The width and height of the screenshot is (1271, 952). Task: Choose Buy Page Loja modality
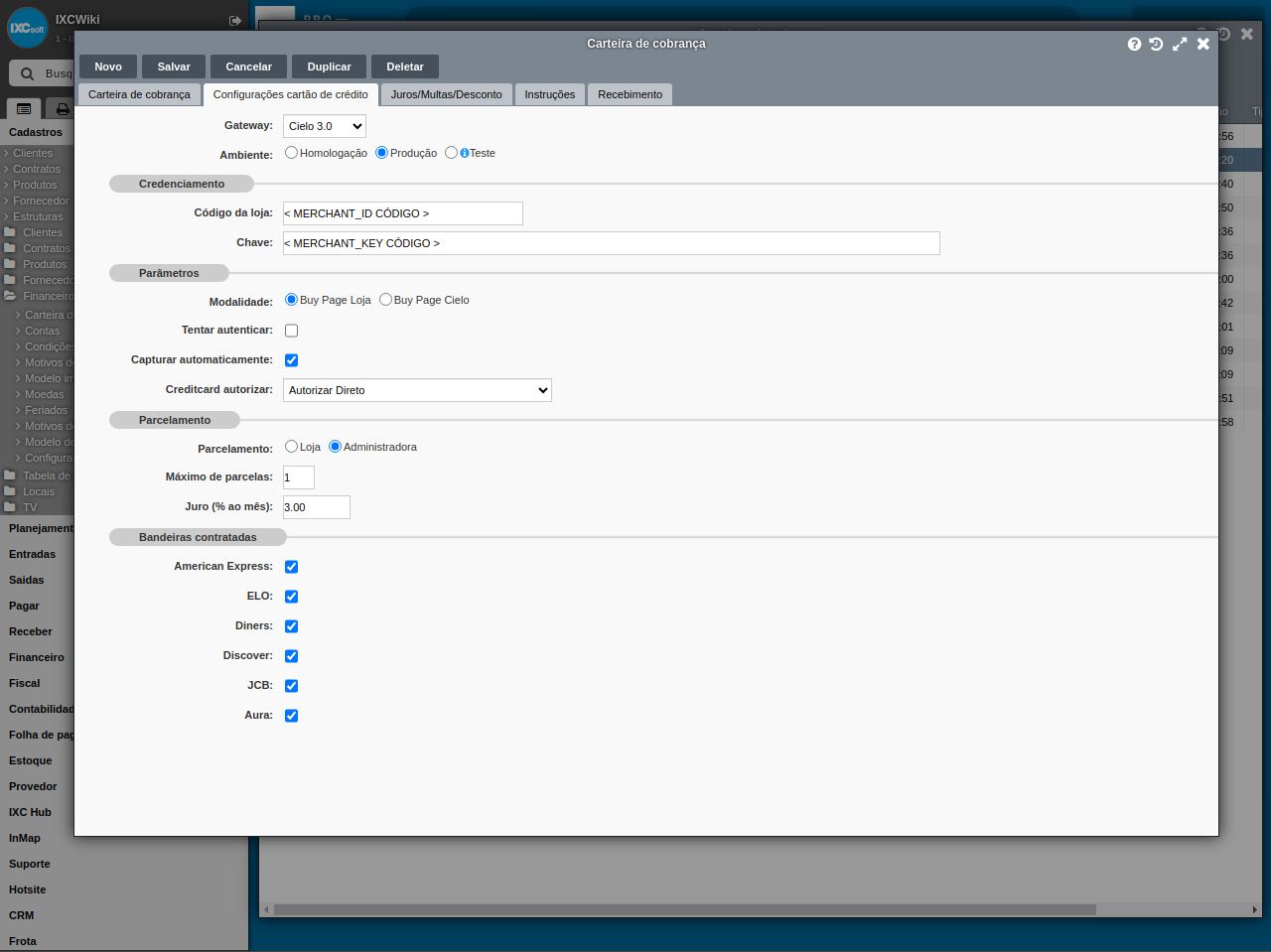click(291, 300)
